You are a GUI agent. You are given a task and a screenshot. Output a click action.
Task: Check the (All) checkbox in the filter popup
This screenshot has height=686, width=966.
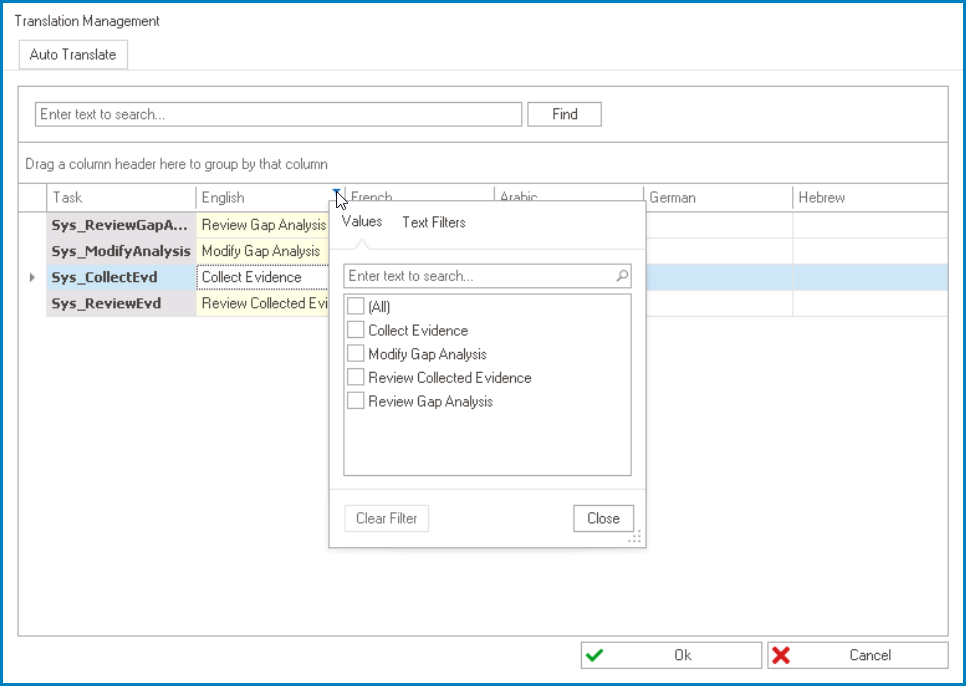pyautogui.click(x=356, y=306)
